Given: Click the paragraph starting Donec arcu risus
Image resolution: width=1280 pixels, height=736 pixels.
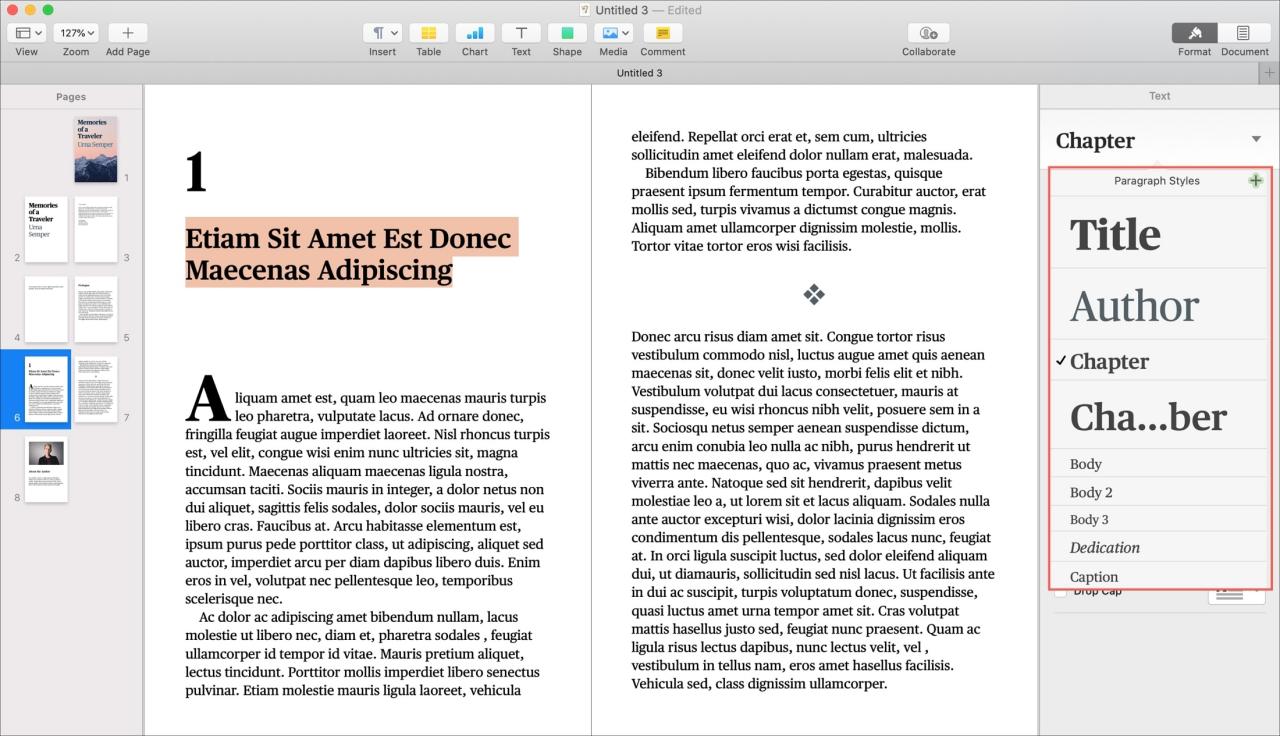Looking at the screenshot, I should tap(813, 510).
